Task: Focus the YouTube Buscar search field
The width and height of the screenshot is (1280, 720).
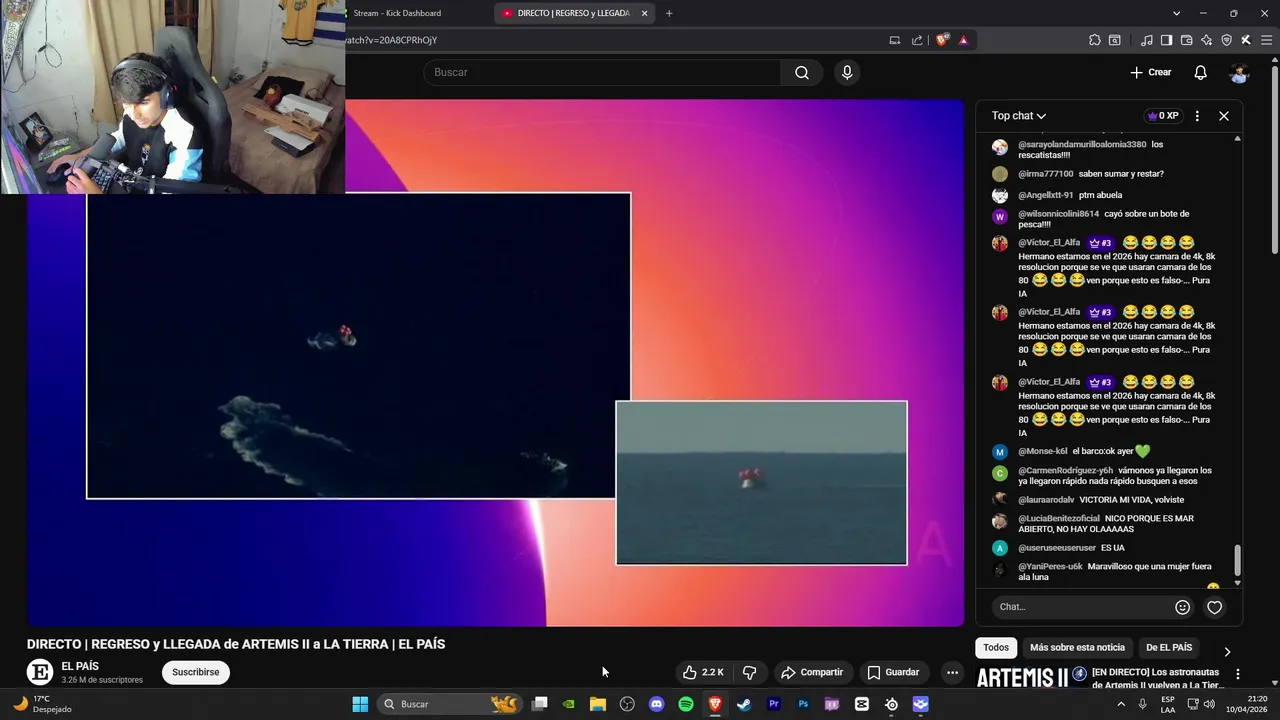Action: click(602, 72)
